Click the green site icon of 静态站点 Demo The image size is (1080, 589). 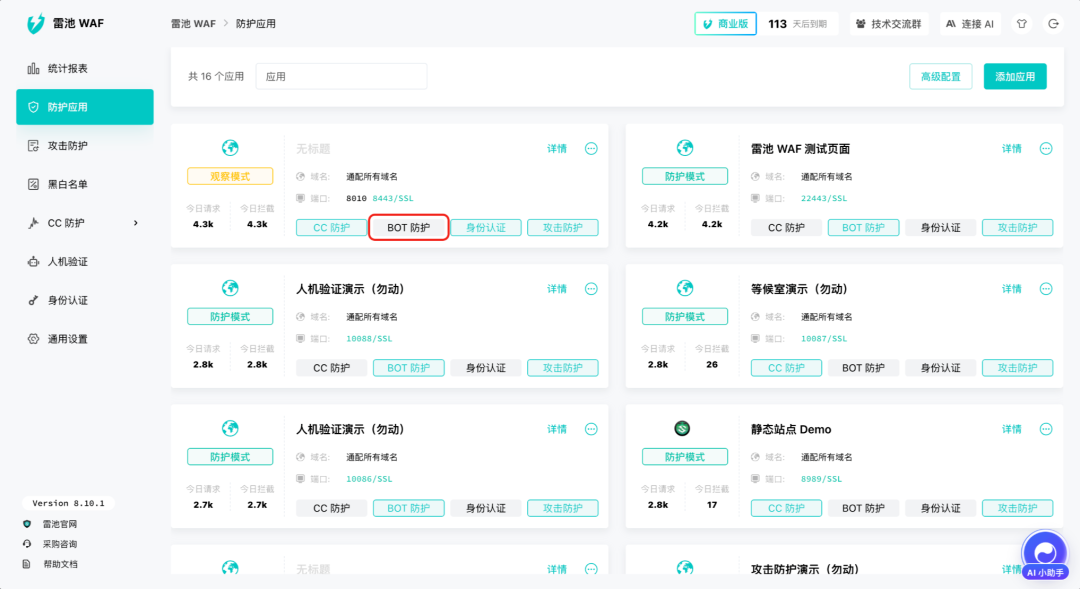pos(682,428)
